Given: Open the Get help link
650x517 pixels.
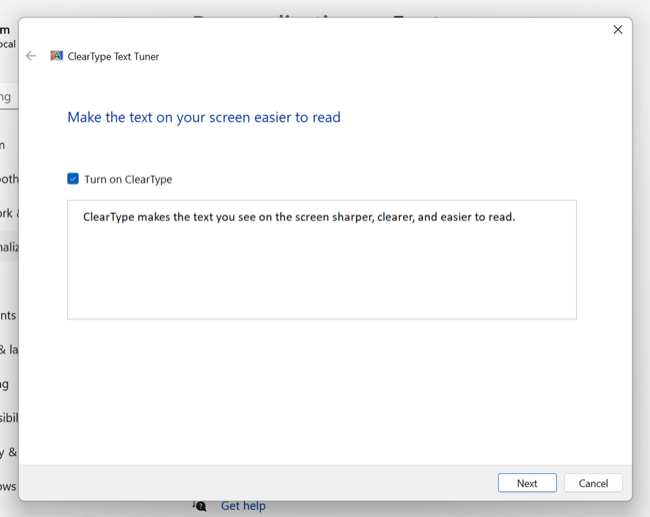Looking at the screenshot, I should click(x=243, y=506).
